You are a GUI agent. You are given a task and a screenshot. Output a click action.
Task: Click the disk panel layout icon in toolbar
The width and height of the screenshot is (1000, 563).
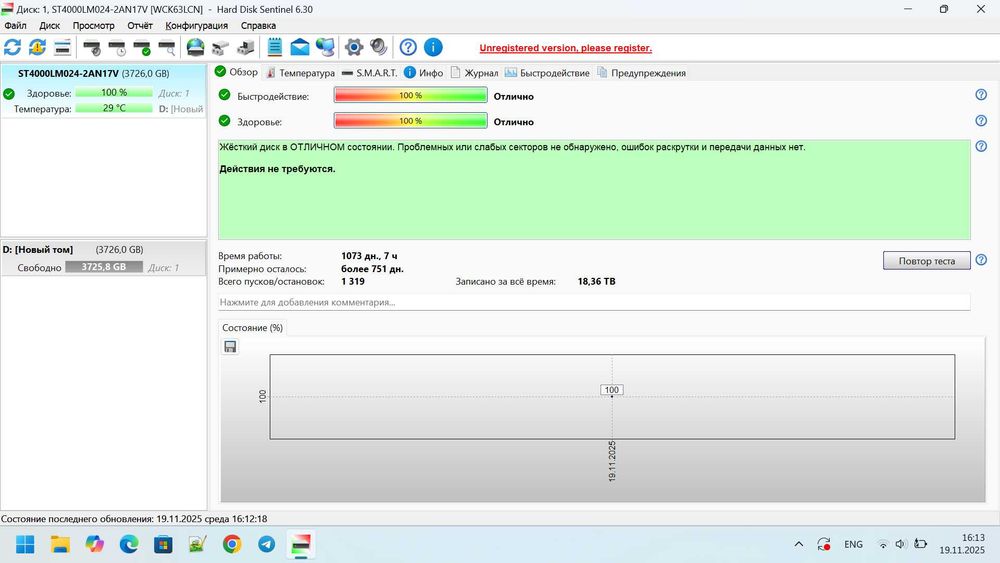click(x=62, y=47)
